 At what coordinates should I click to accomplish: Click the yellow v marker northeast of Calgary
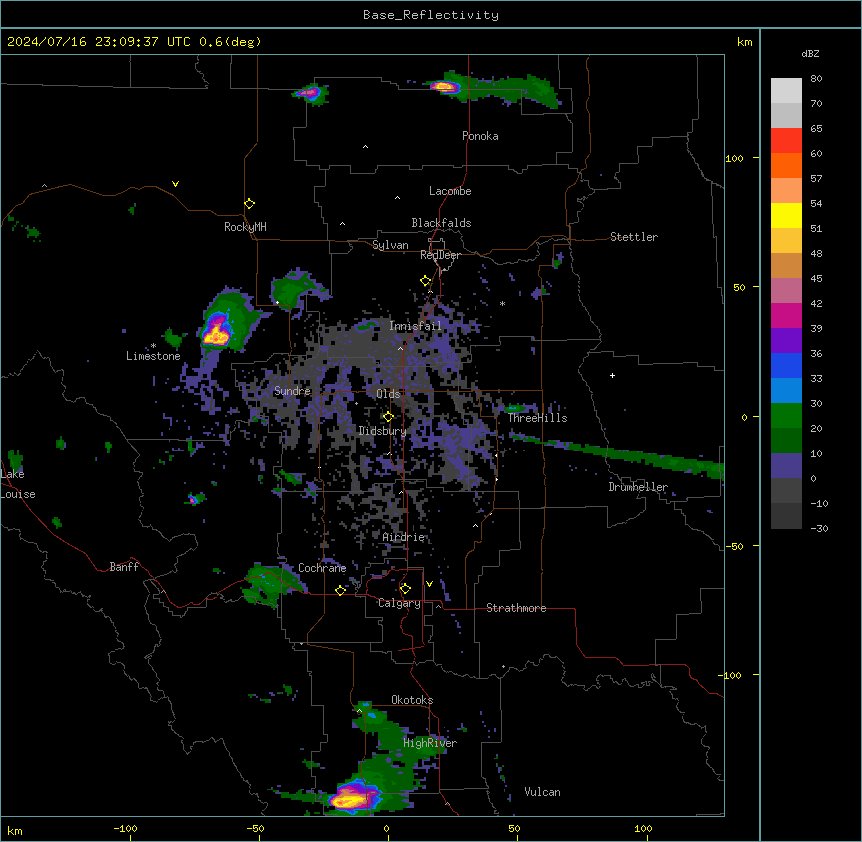click(429, 584)
